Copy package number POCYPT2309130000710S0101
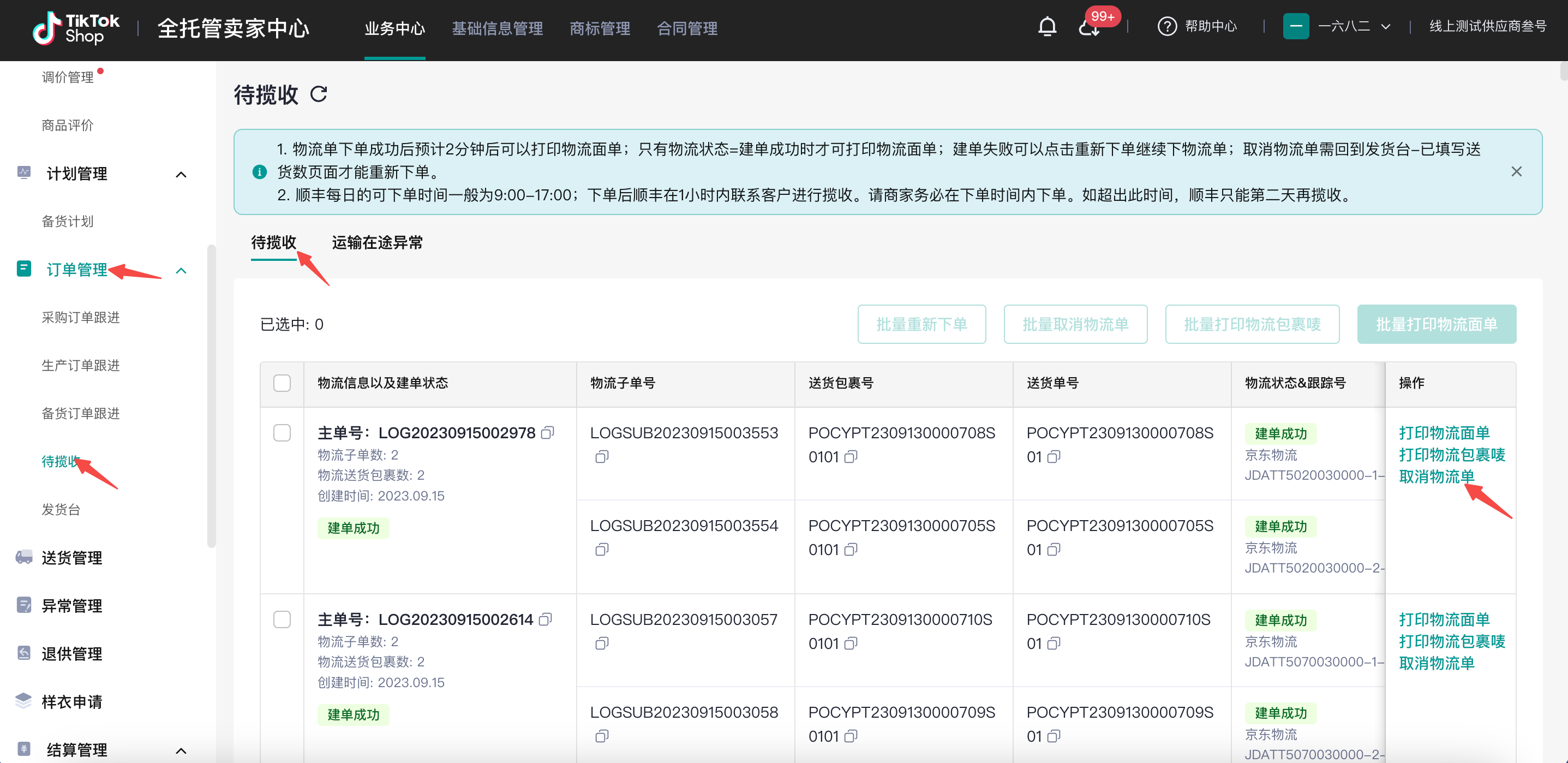 click(851, 643)
